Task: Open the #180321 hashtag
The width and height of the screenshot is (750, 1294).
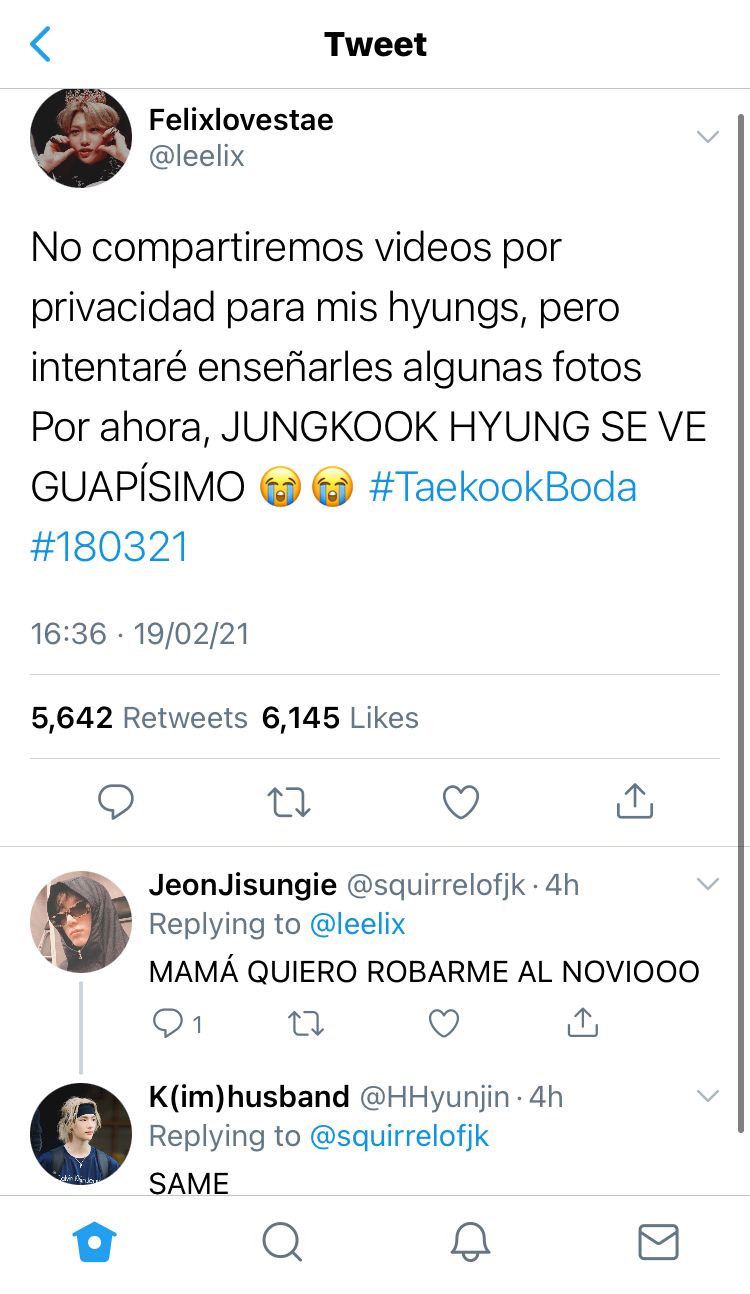Action: click(110, 547)
